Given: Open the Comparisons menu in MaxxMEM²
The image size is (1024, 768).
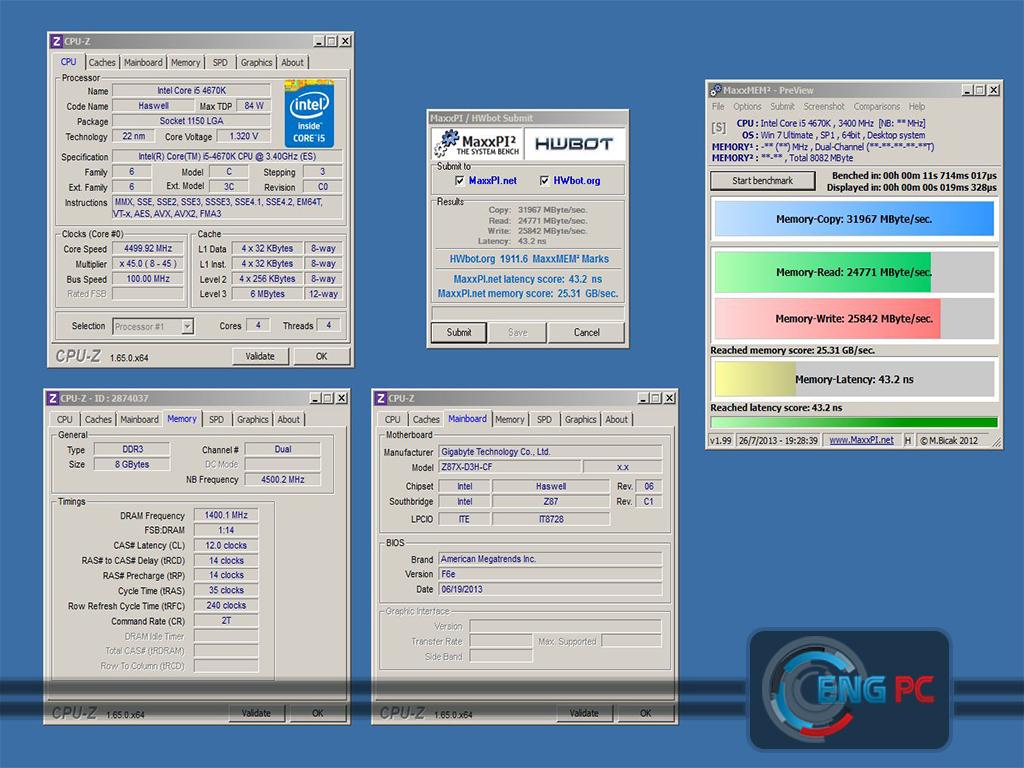Looking at the screenshot, I should click(x=877, y=106).
